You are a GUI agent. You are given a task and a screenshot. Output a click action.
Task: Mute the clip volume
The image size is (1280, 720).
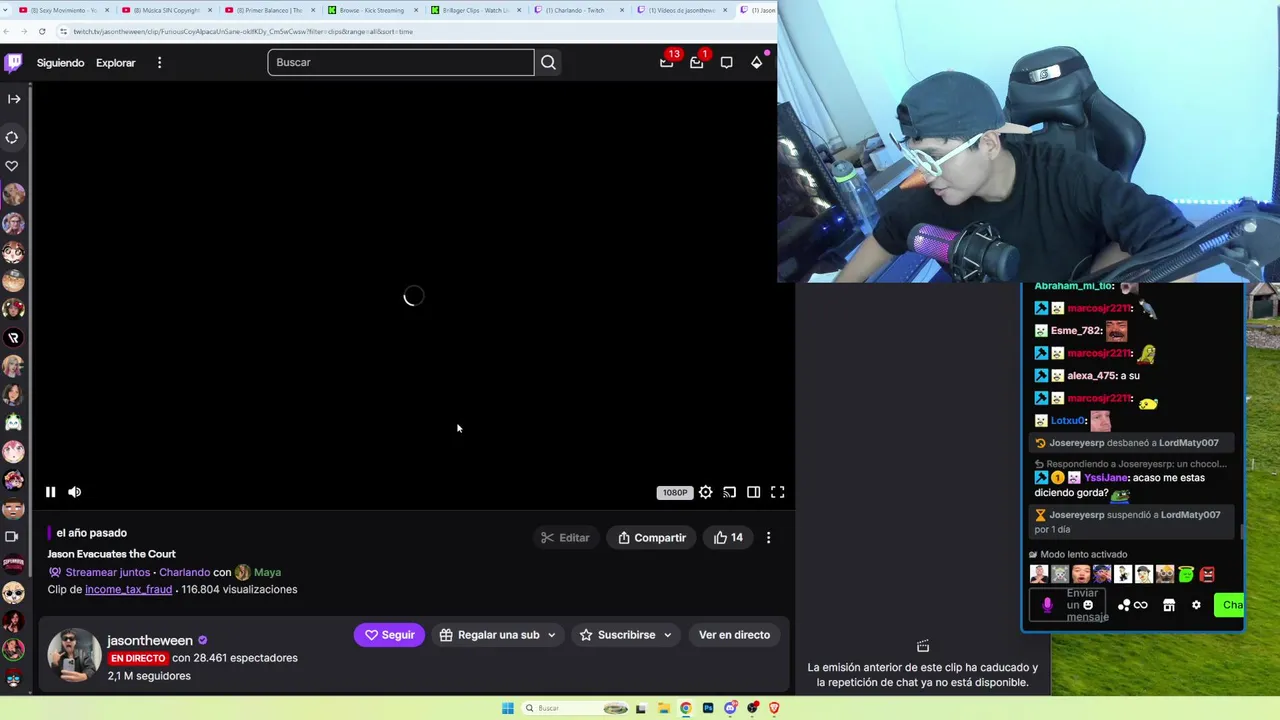[74, 492]
